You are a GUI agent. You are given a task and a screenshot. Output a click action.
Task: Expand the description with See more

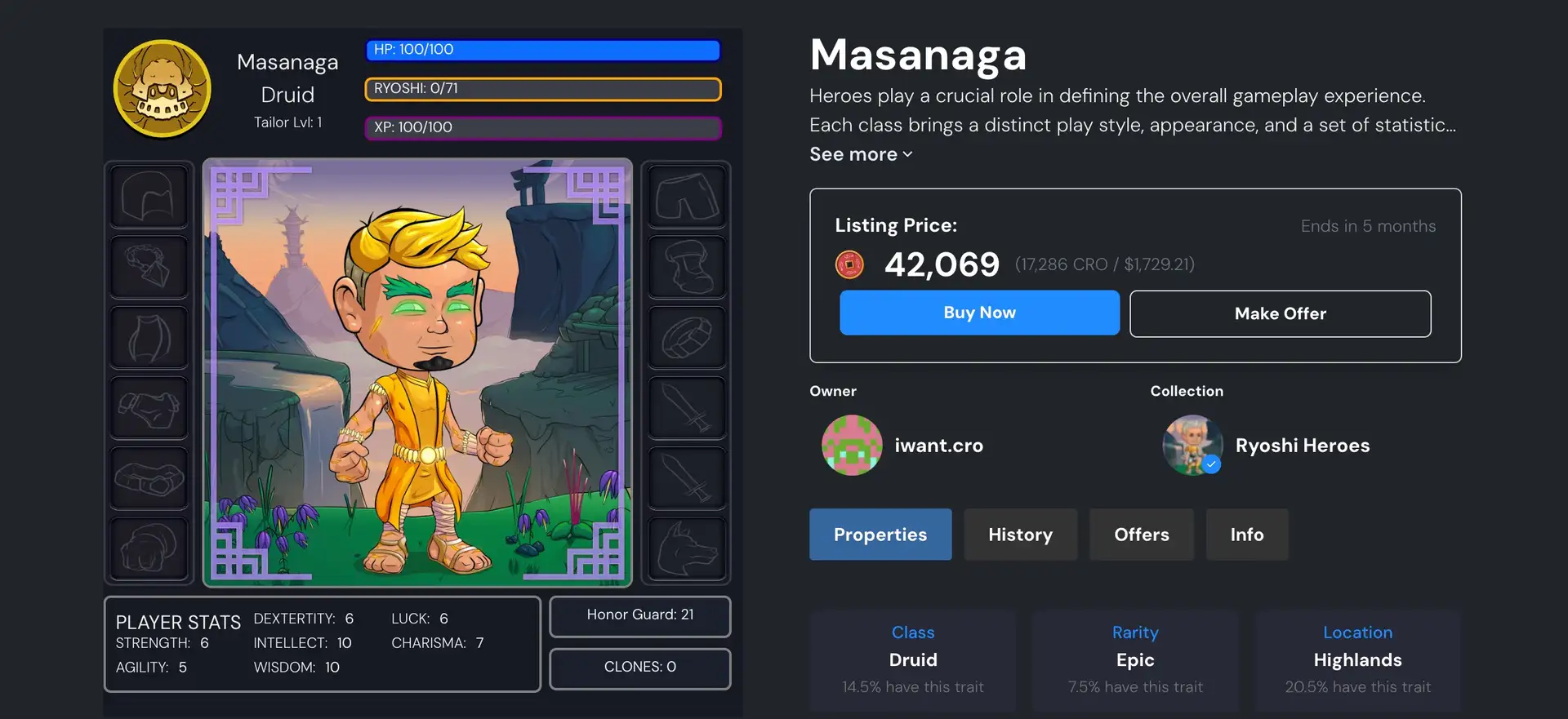click(x=861, y=154)
